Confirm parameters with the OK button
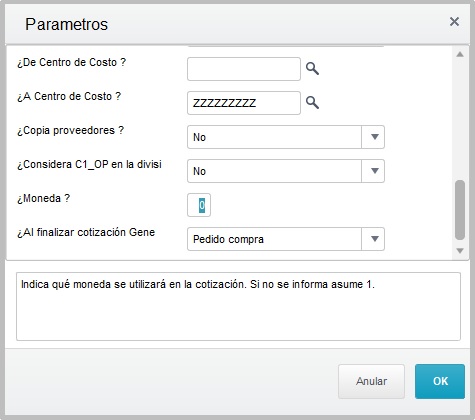Screen dimensions: 475x420 click(x=440, y=381)
